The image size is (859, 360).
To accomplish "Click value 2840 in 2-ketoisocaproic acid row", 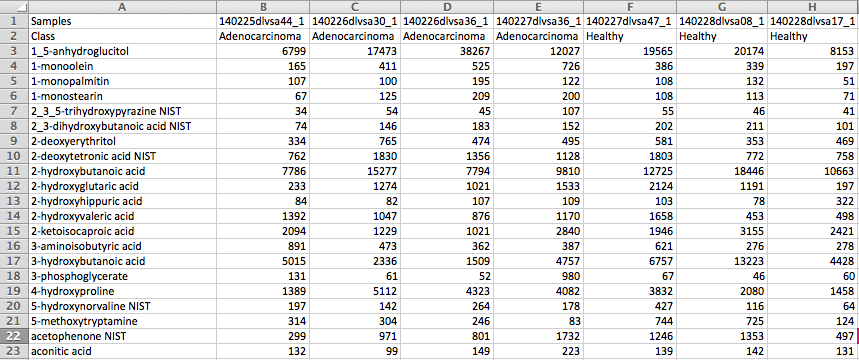I will pyautogui.click(x=539, y=231).
